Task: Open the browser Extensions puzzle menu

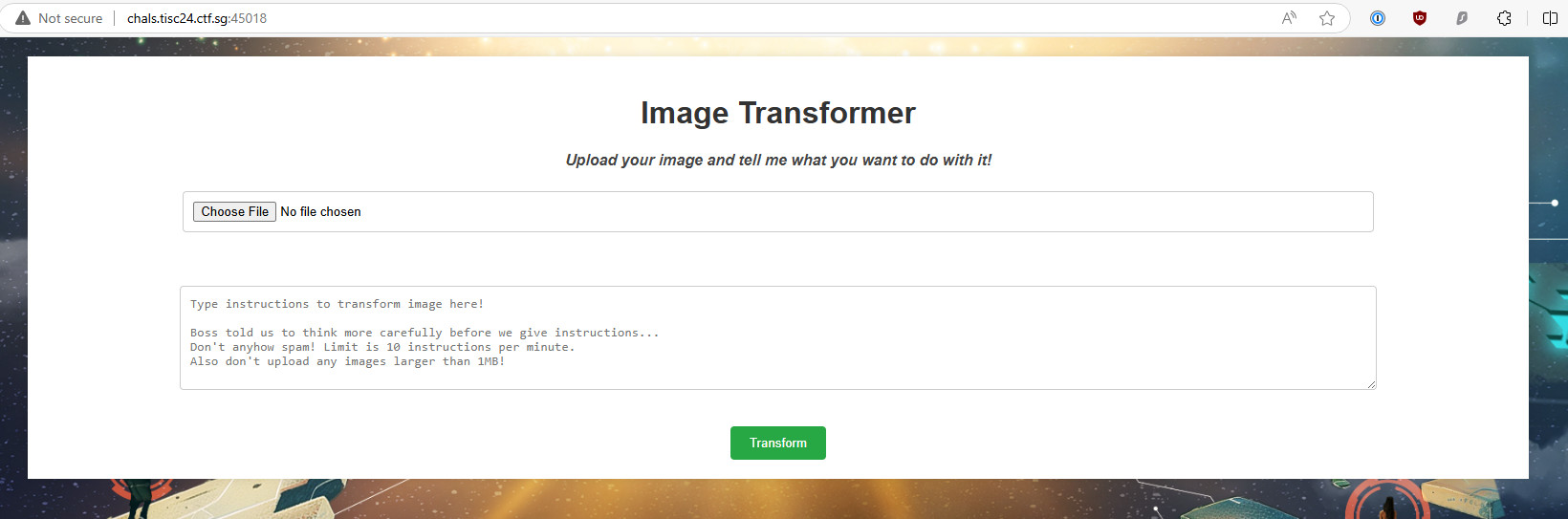Action: click(1504, 18)
